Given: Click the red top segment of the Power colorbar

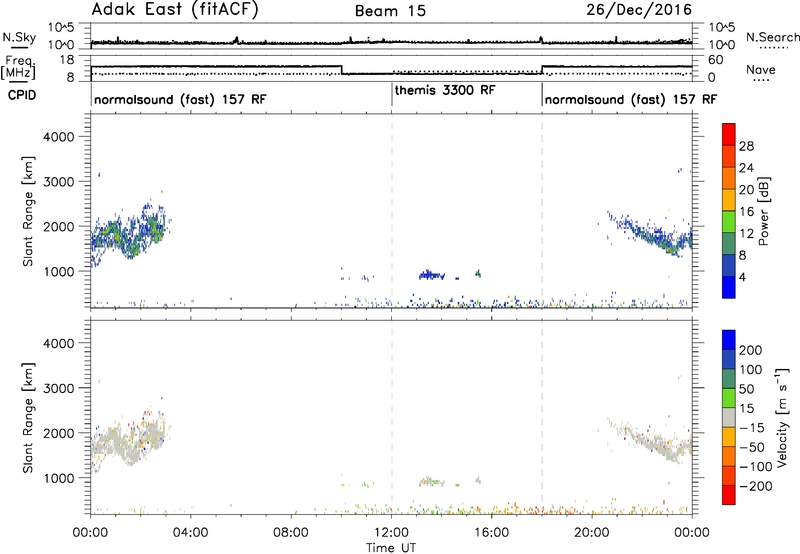Looking at the screenshot, I should point(729,134).
